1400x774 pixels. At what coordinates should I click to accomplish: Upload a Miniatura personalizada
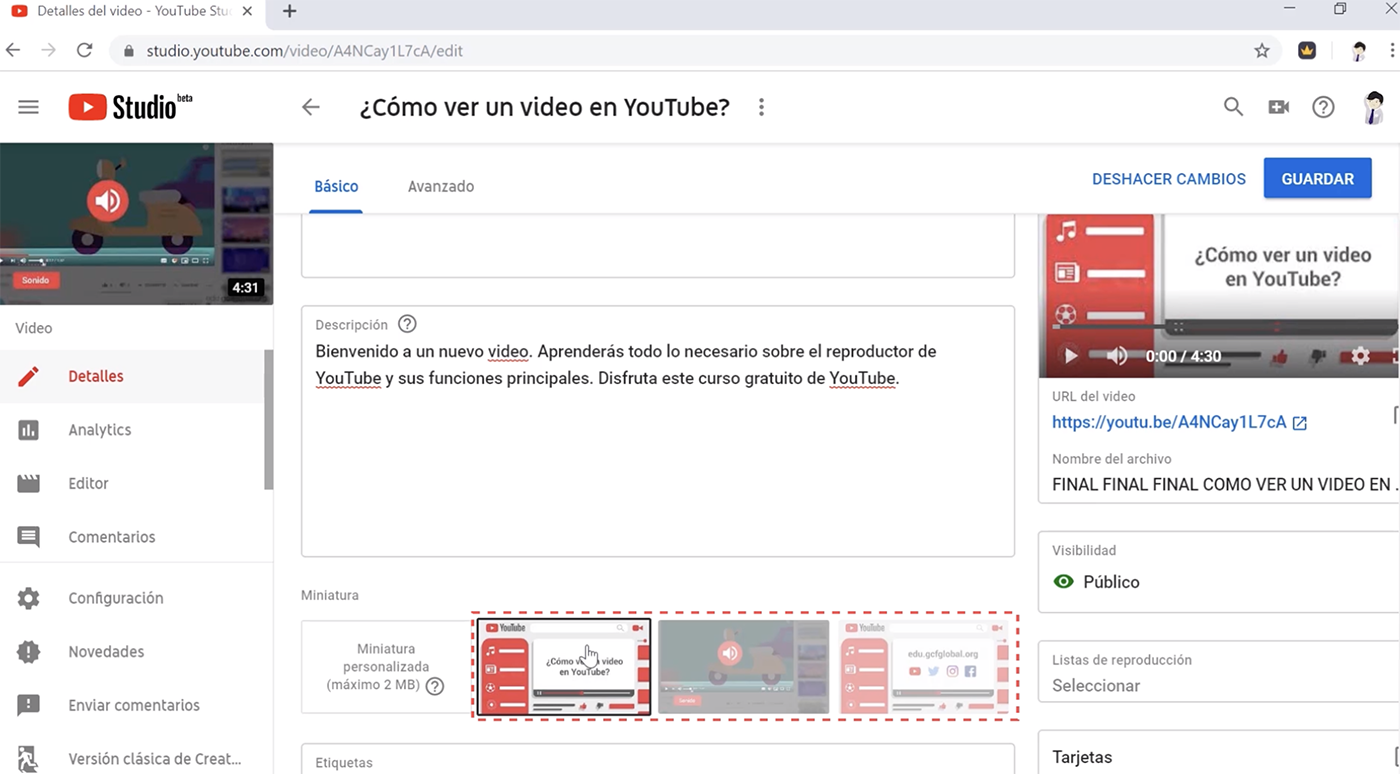385,667
